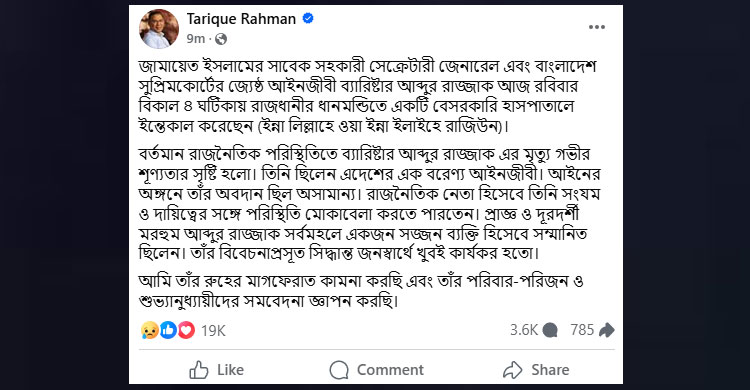Click the final condolence paragraph of the post
Image resolution: width=750 pixels, height=390 pixels.
(x=361, y=291)
